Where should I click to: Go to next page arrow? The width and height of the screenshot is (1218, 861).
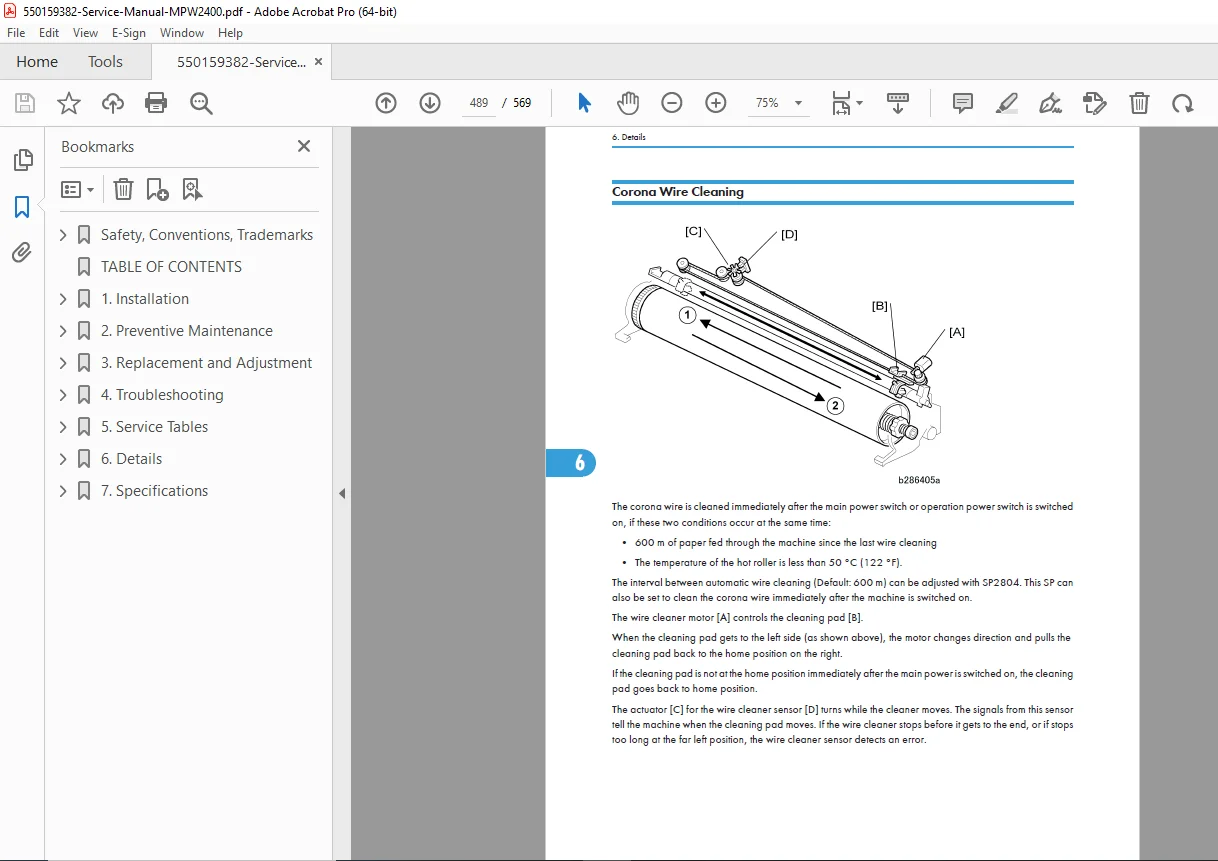click(430, 103)
